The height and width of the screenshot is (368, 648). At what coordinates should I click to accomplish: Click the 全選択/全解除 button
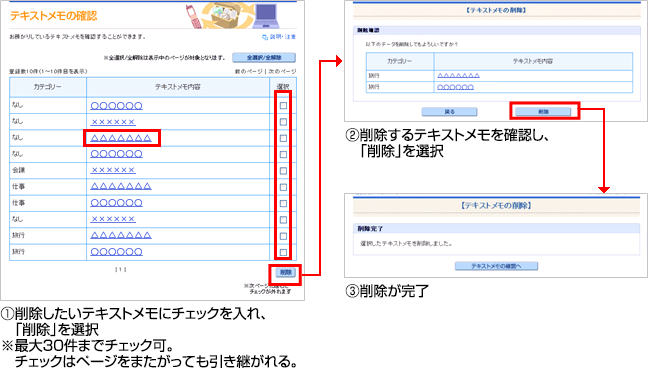pyautogui.click(x=264, y=57)
